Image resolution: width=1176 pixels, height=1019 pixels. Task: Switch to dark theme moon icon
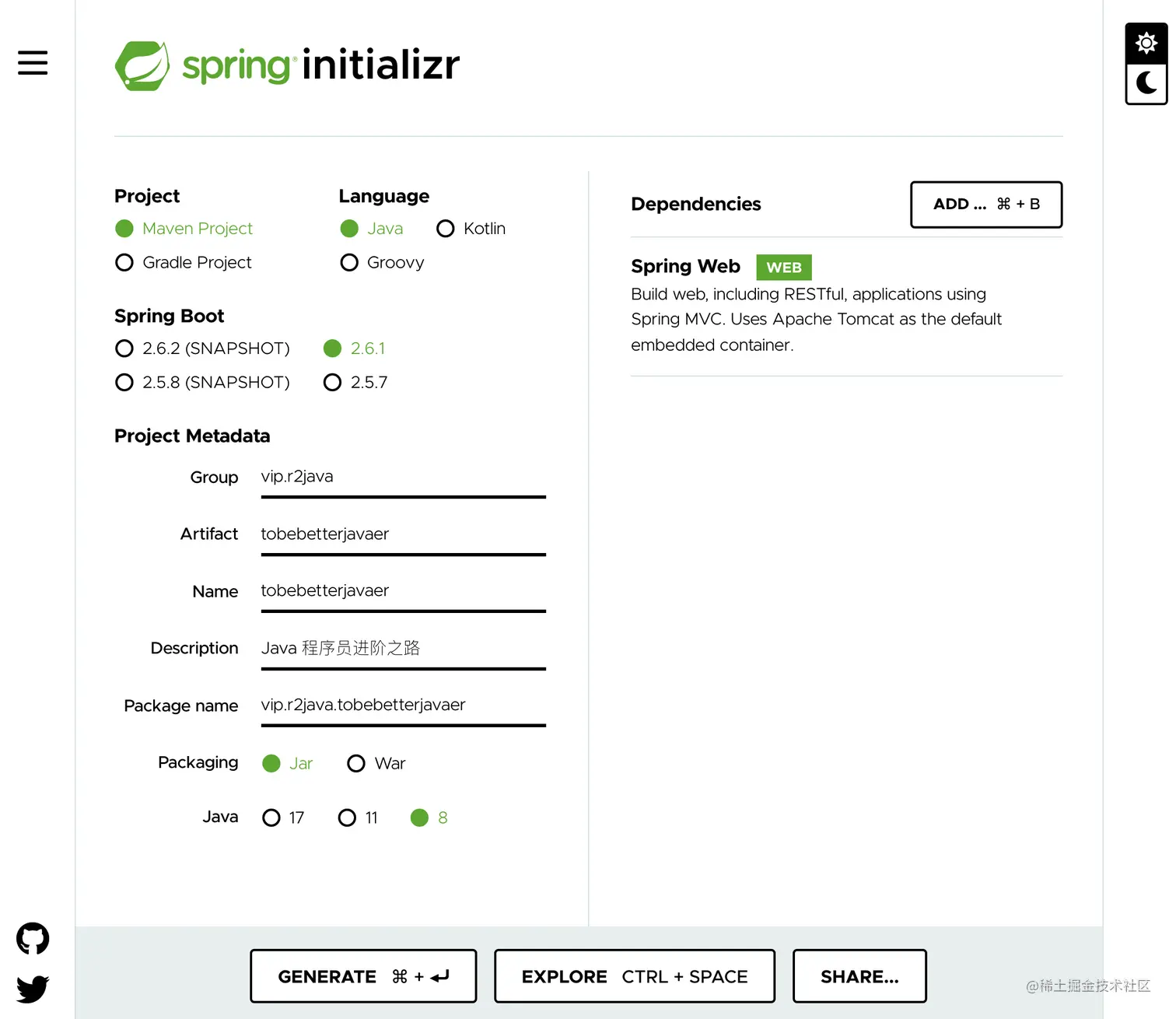(x=1146, y=82)
